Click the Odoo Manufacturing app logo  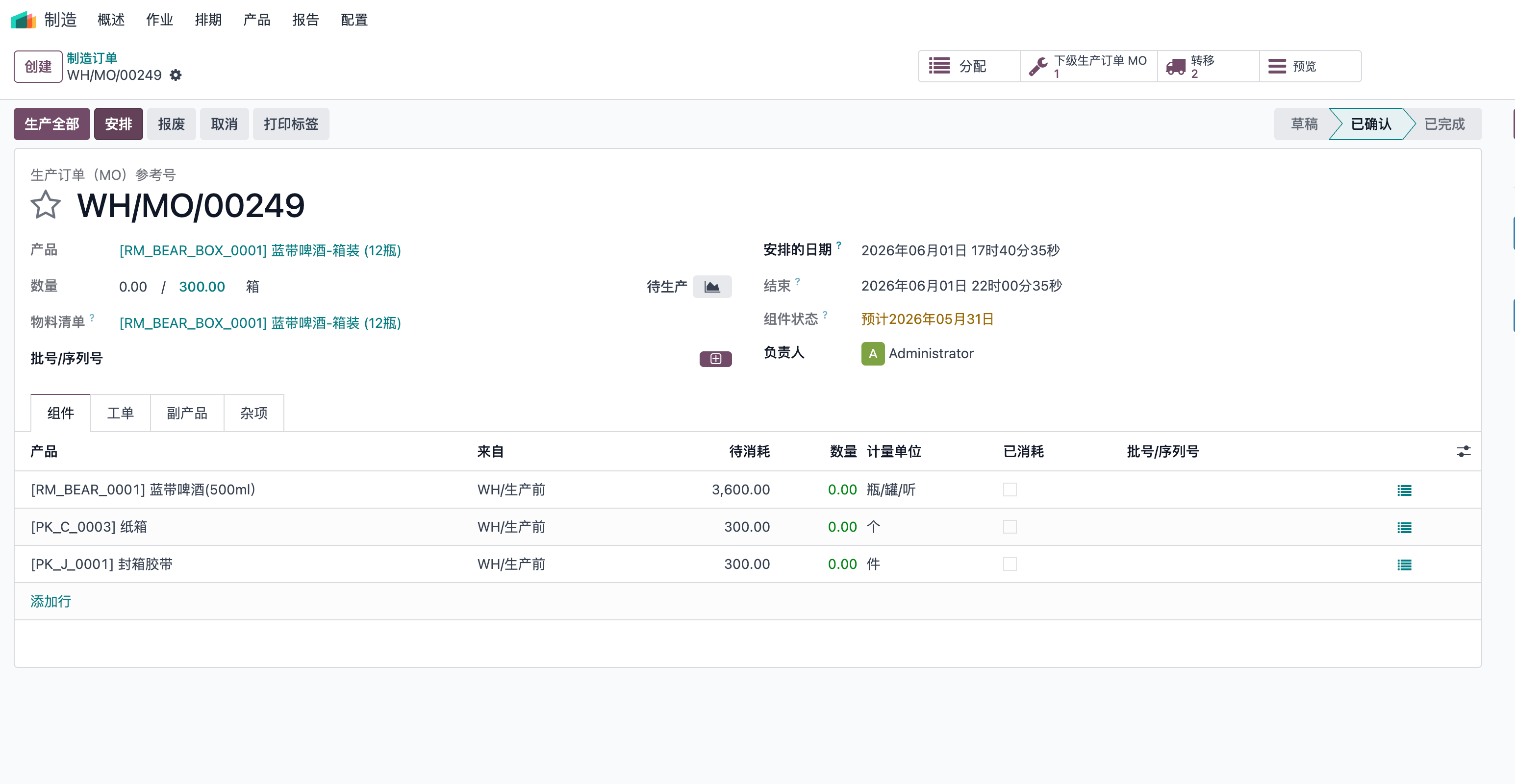(24, 20)
